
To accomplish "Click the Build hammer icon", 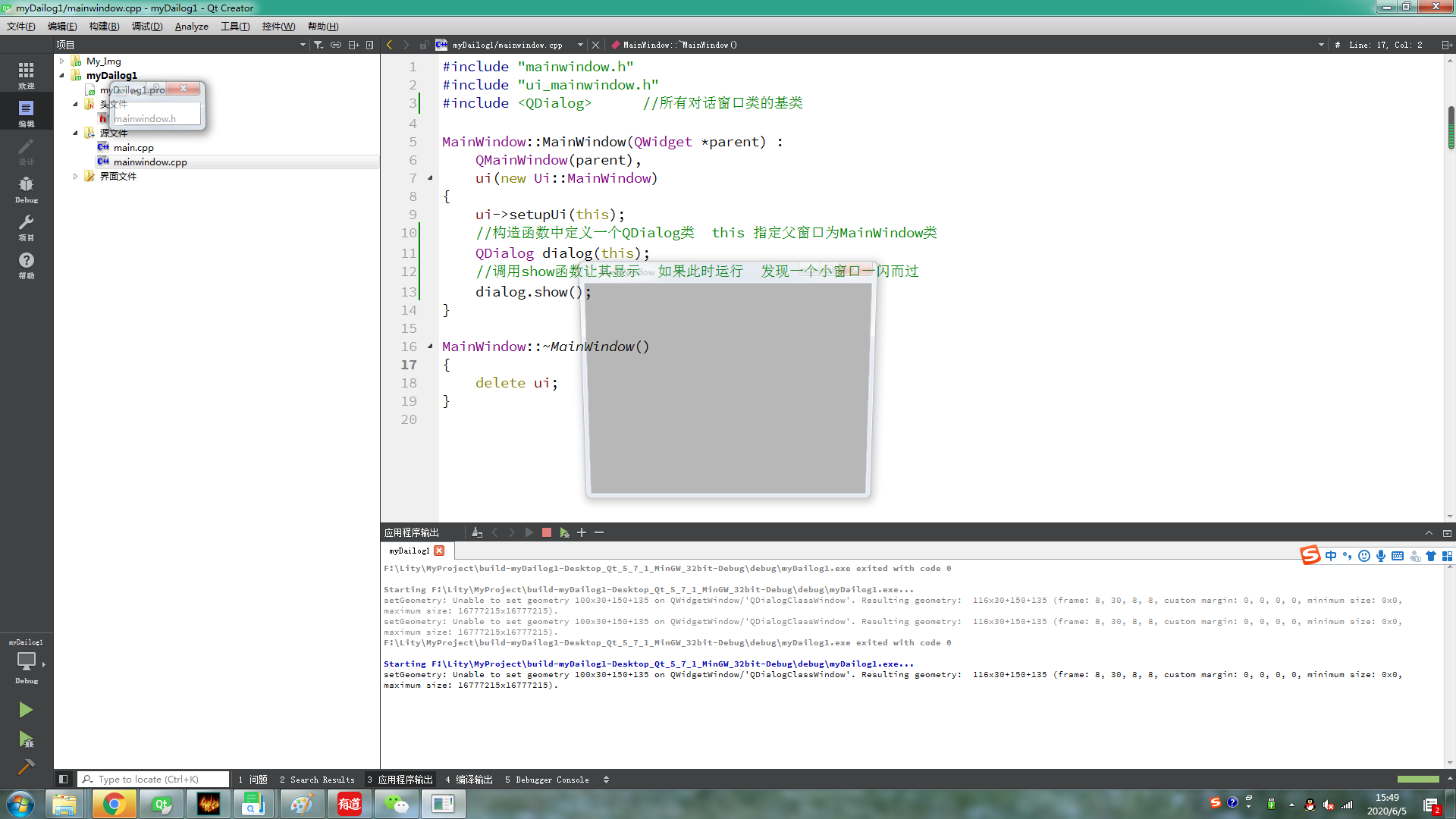I will click(x=25, y=767).
